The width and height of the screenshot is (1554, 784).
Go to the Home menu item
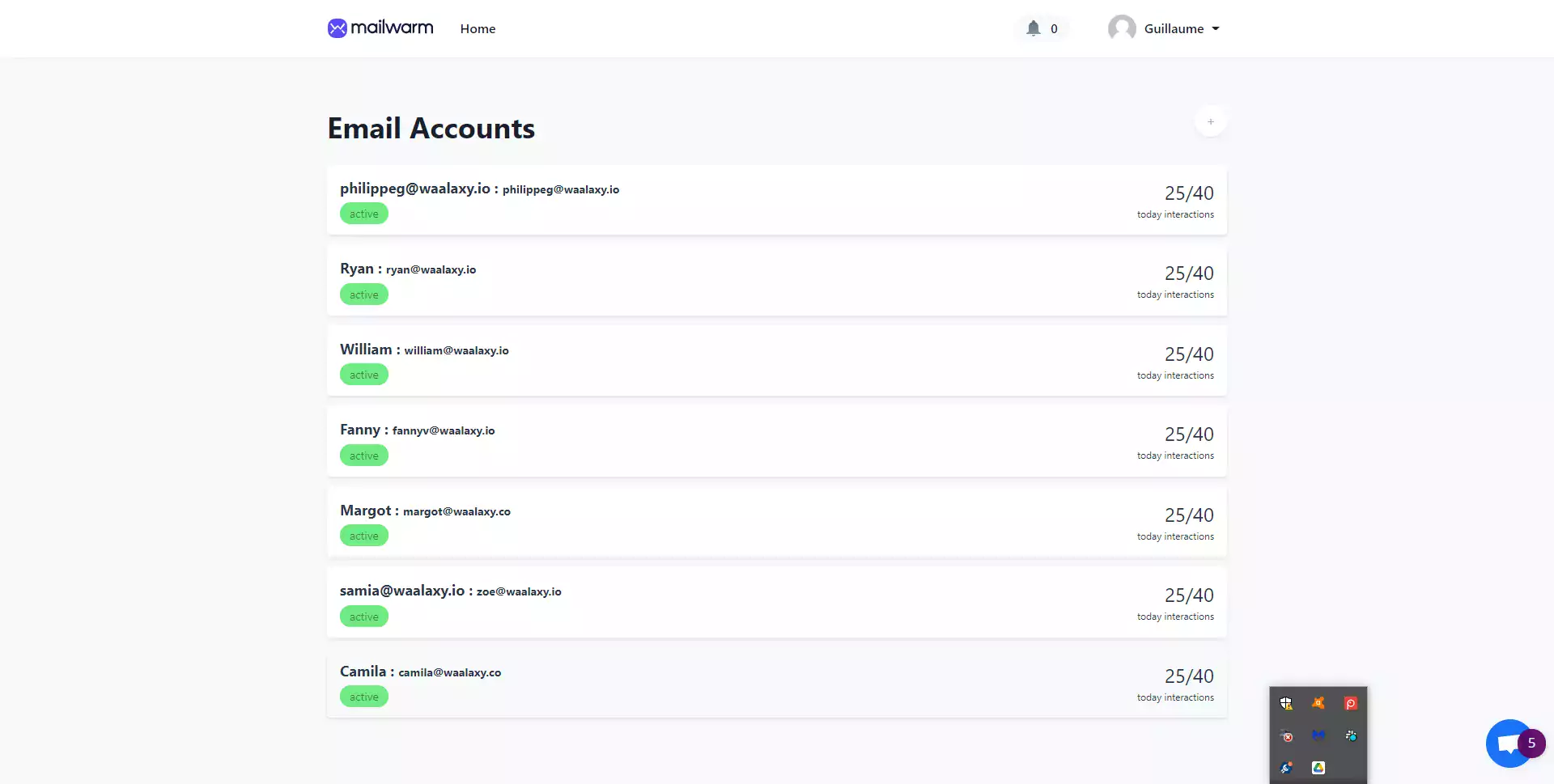[478, 28]
